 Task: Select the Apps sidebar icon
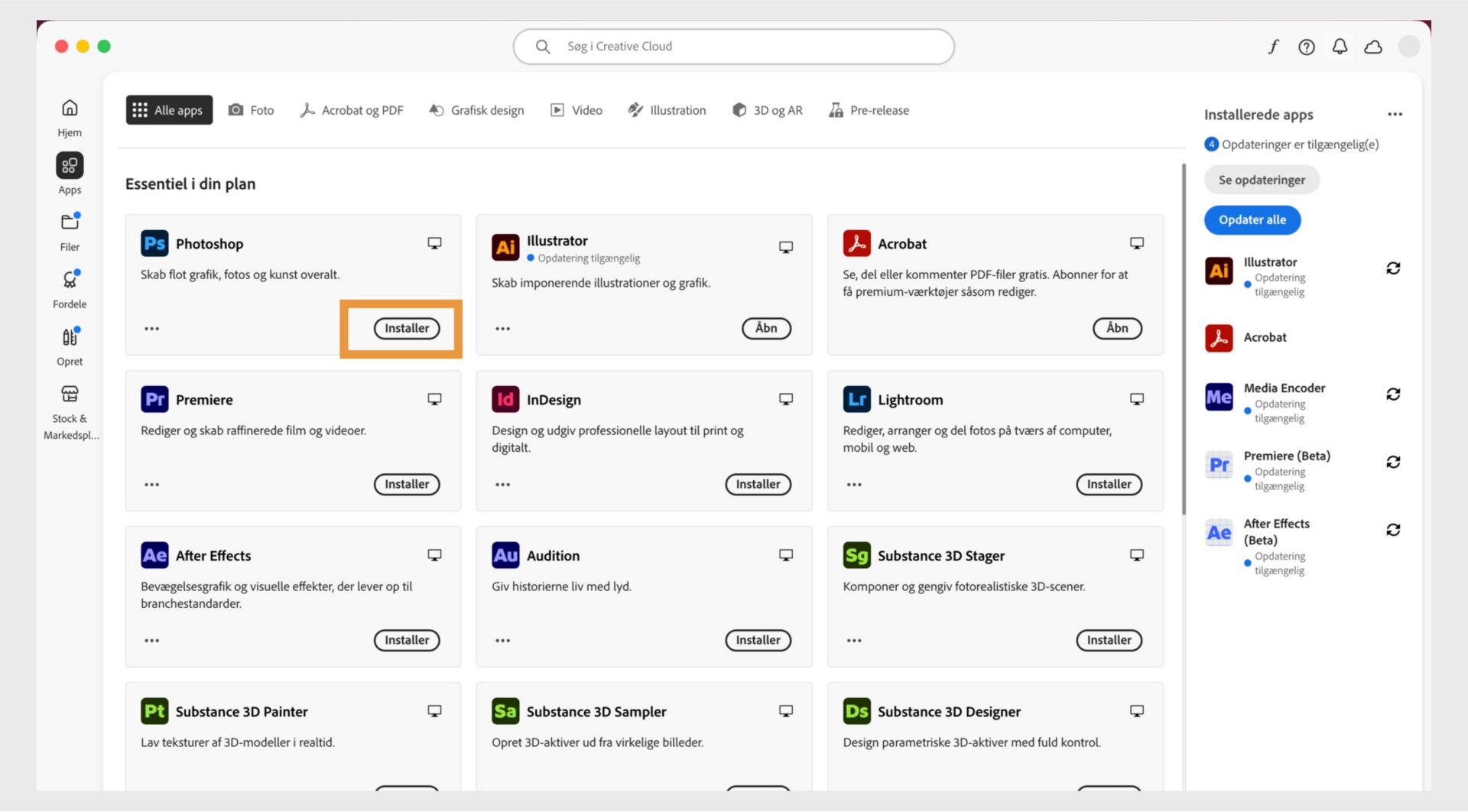click(x=70, y=165)
